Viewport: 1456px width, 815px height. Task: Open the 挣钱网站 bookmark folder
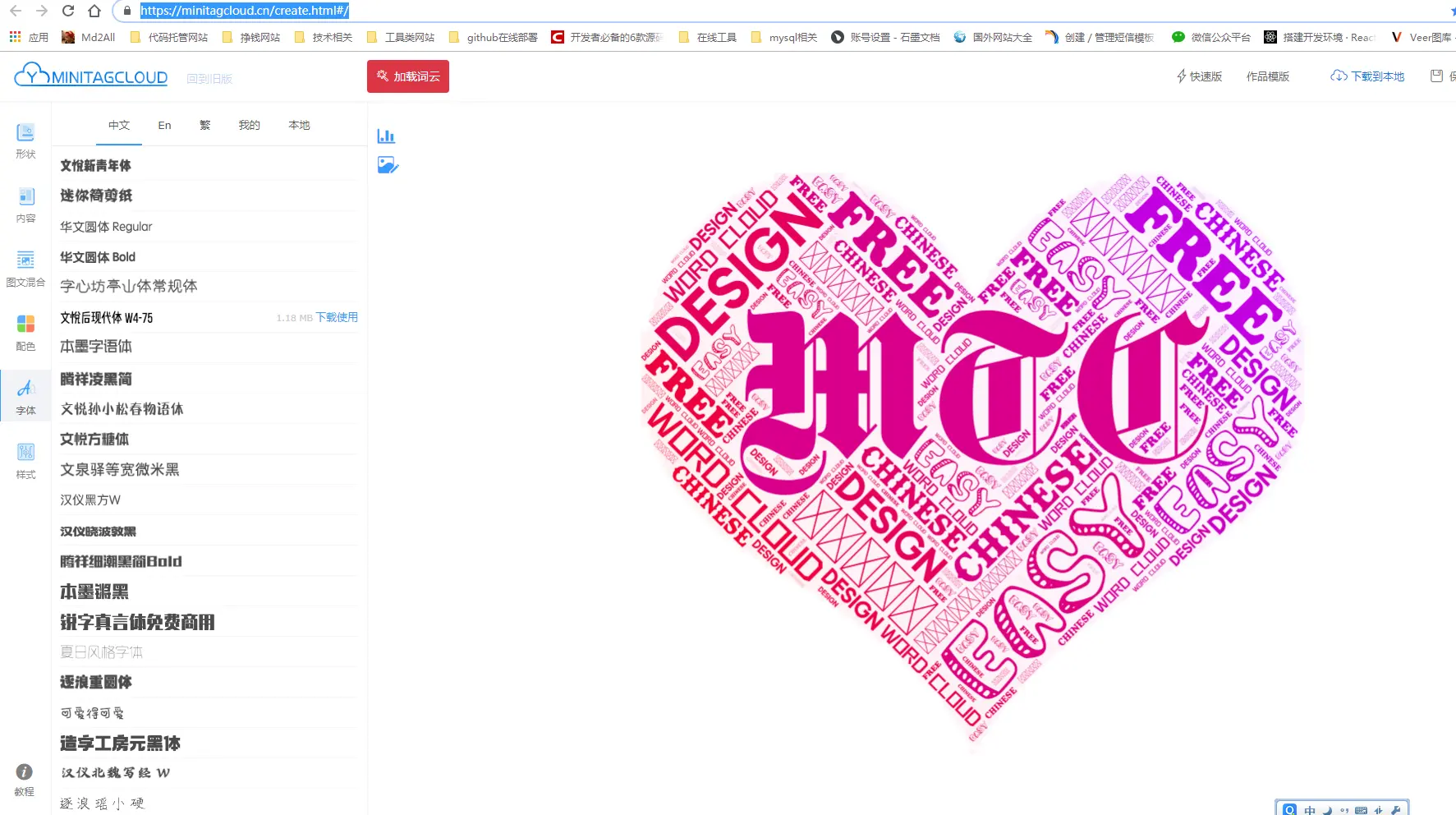251,37
